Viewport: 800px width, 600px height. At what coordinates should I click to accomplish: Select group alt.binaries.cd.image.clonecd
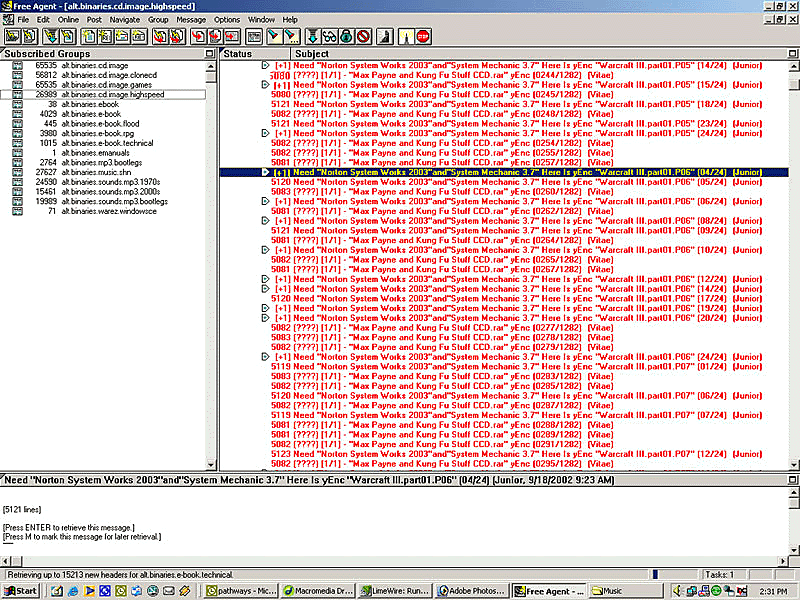[109, 75]
